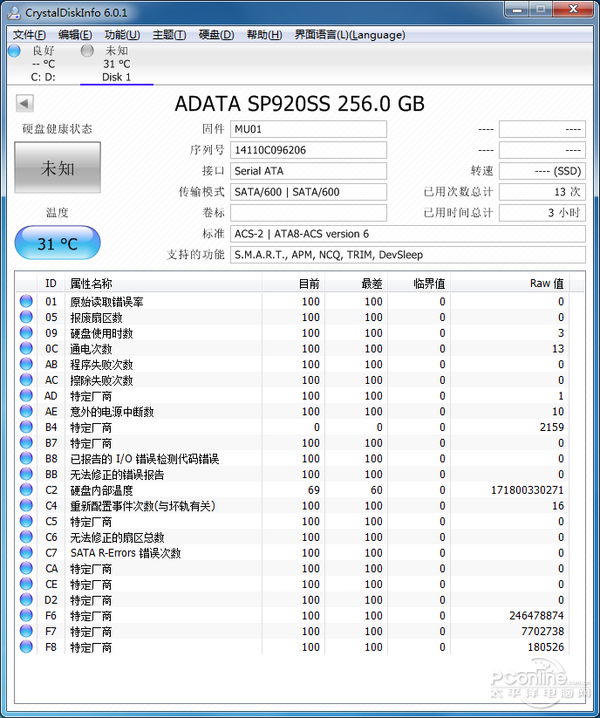Click the blue good-status orb for C: D: disk
600x718 pixels.
pyautogui.click(x=14, y=50)
